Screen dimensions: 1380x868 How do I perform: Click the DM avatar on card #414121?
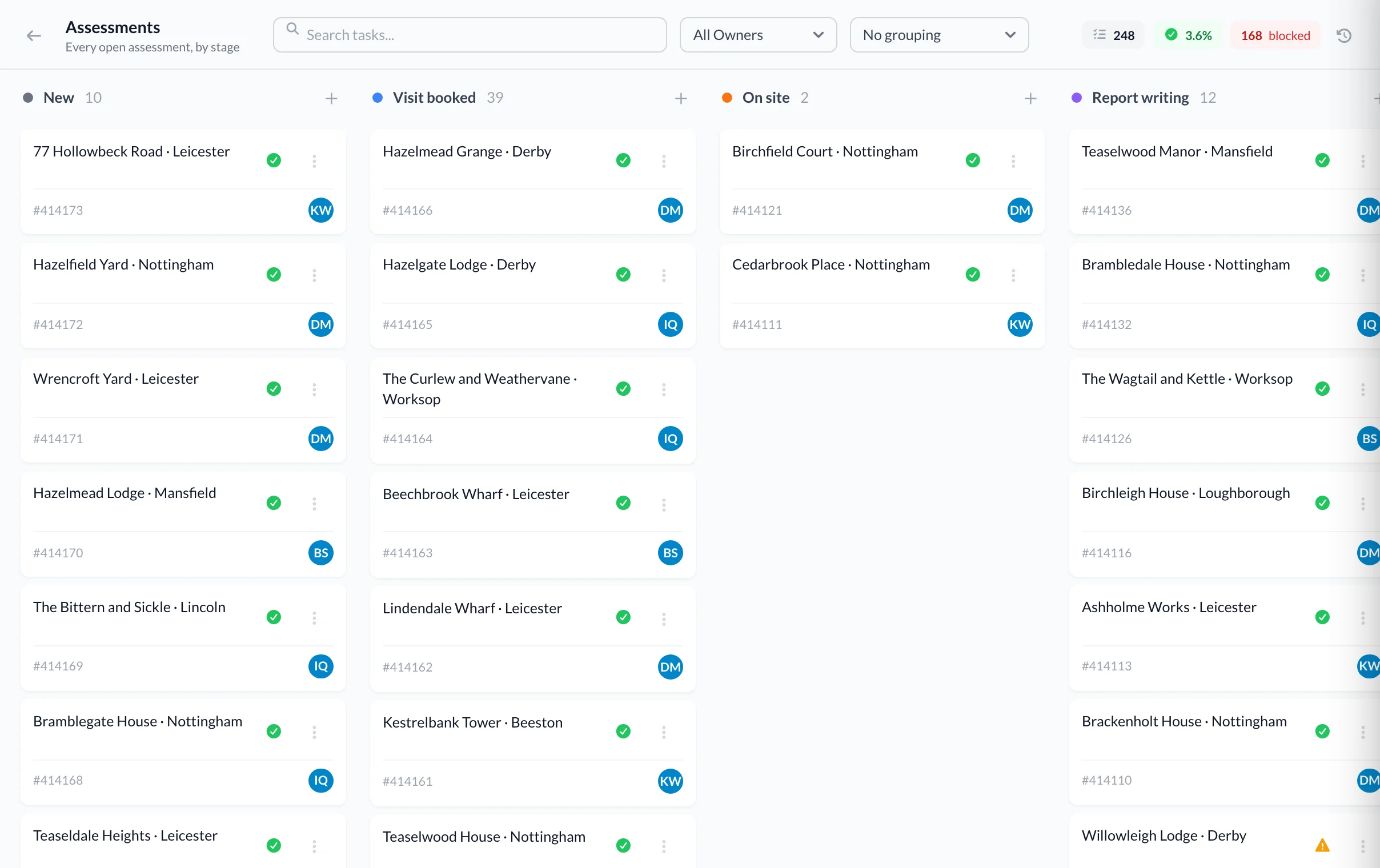pos(1020,210)
